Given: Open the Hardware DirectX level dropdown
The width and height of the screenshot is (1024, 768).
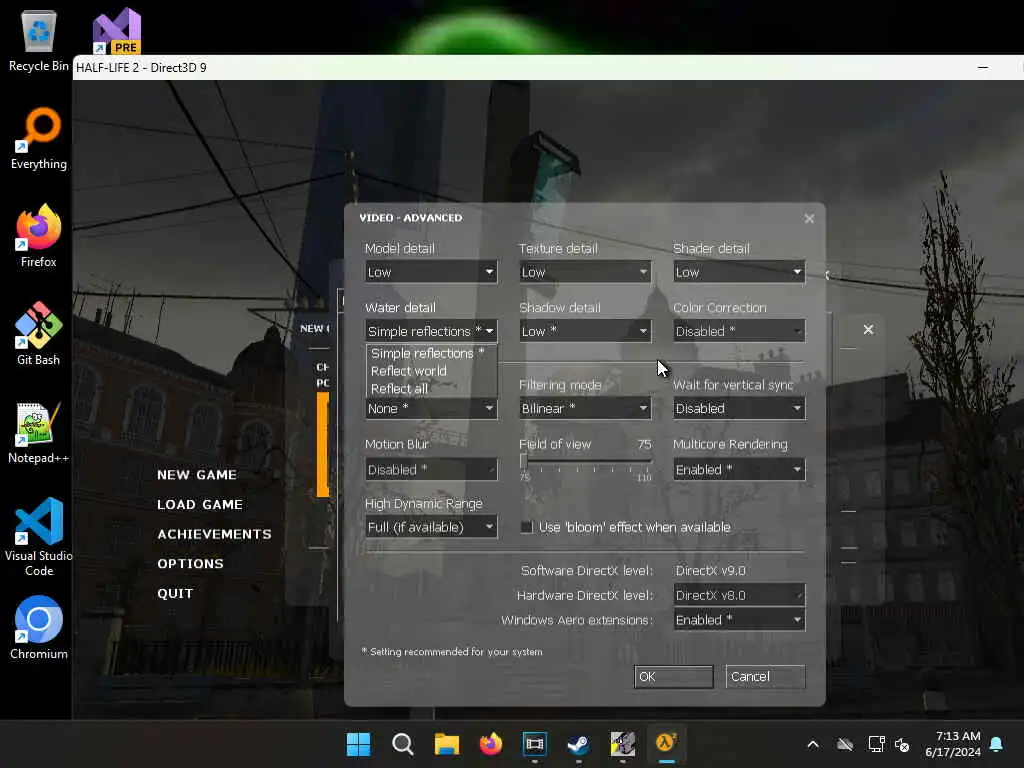Looking at the screenshot, I should click(x=739, y=595).
